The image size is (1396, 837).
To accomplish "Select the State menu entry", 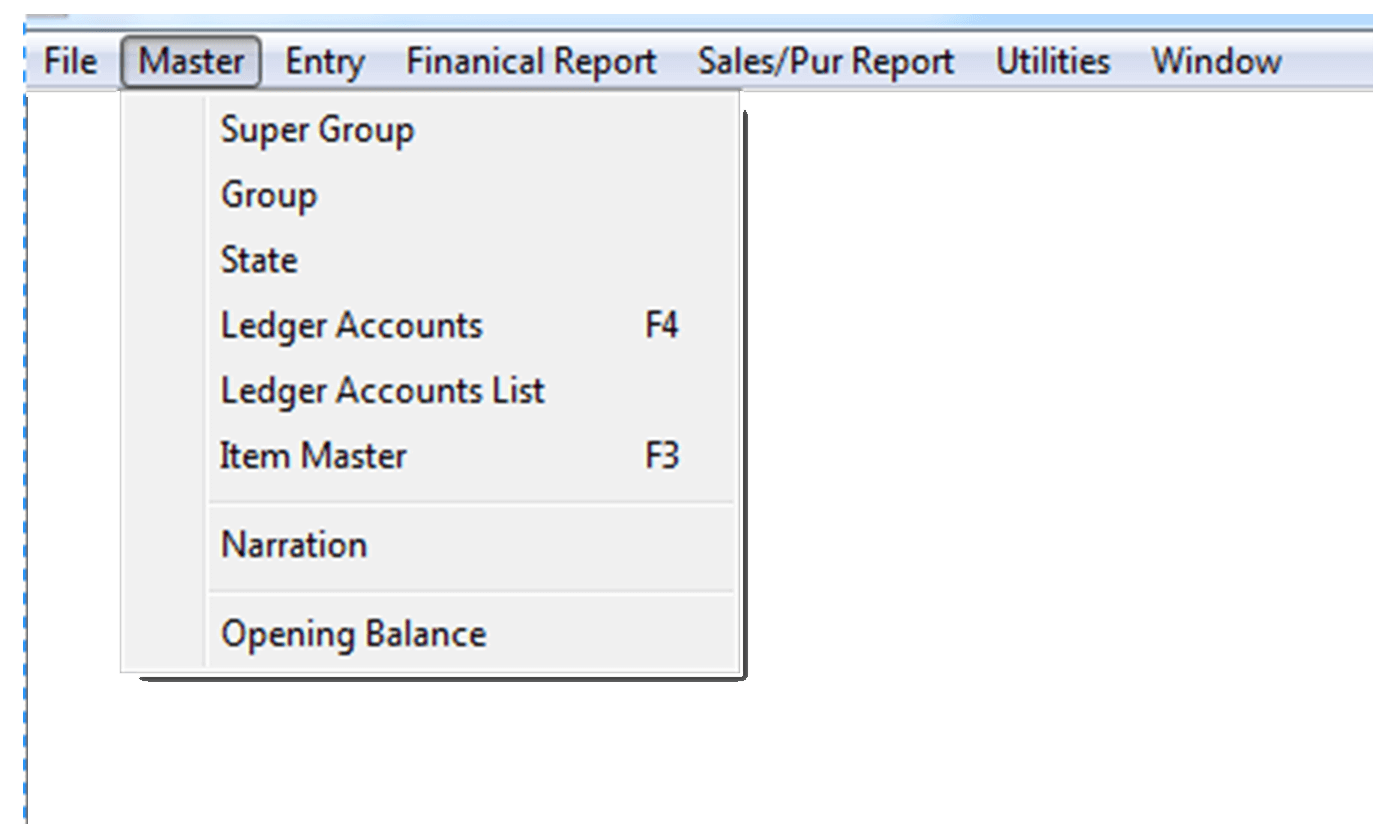I will 472,260.
